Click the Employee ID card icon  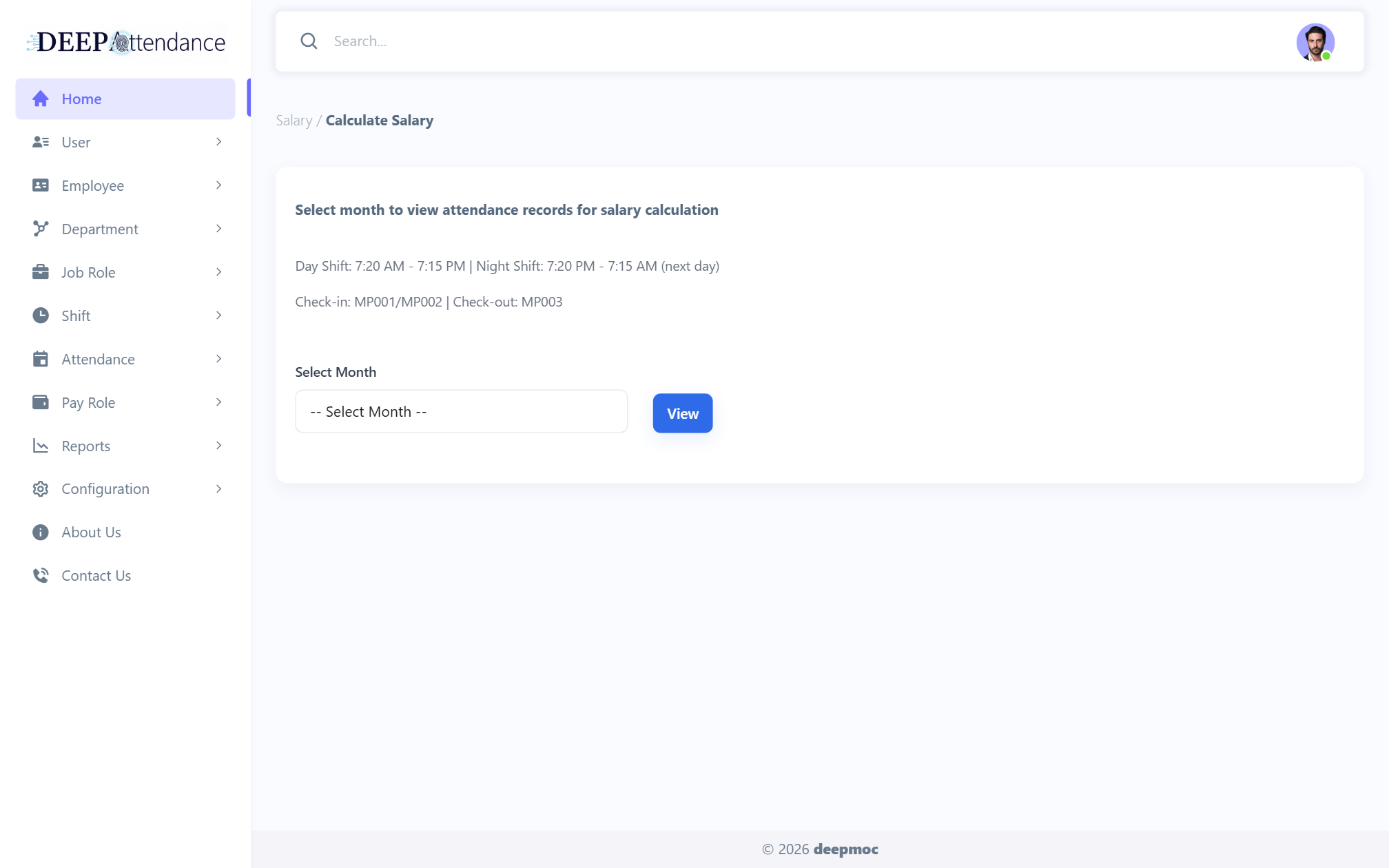(x=41, y=185)
